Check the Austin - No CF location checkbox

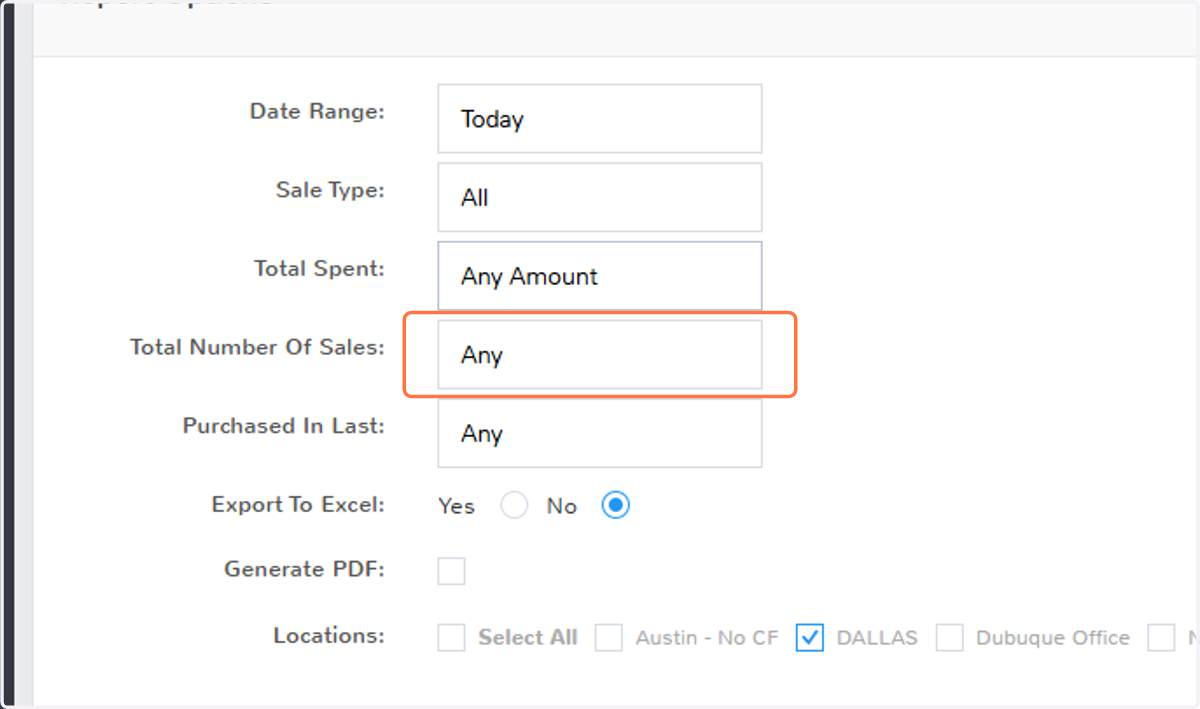pos(609,637)
